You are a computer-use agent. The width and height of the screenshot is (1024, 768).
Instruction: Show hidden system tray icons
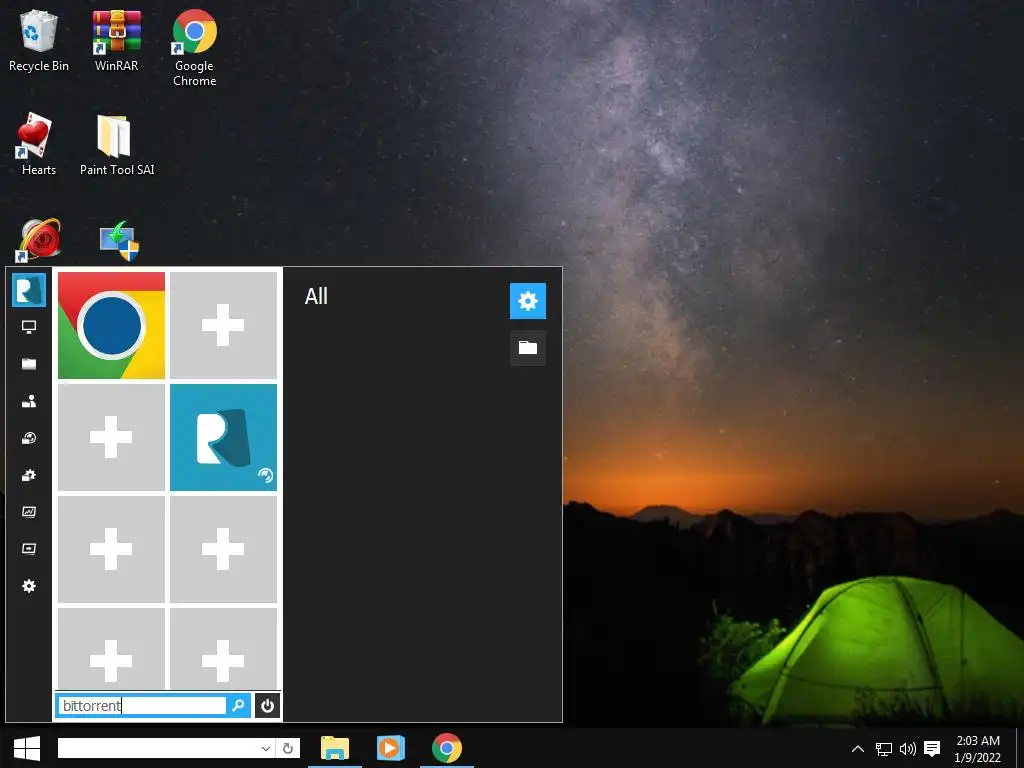point(858,749)
